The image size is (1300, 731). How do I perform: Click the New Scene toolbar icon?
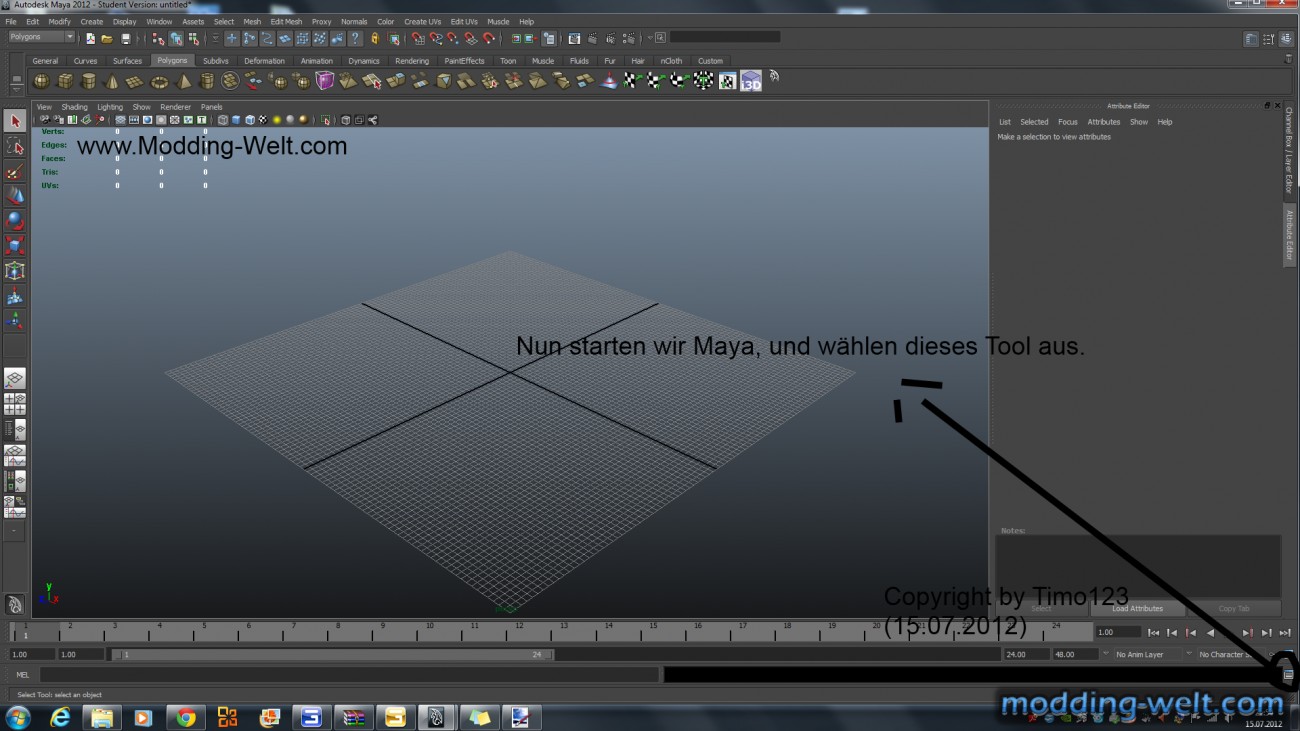(x=90, y=39)
